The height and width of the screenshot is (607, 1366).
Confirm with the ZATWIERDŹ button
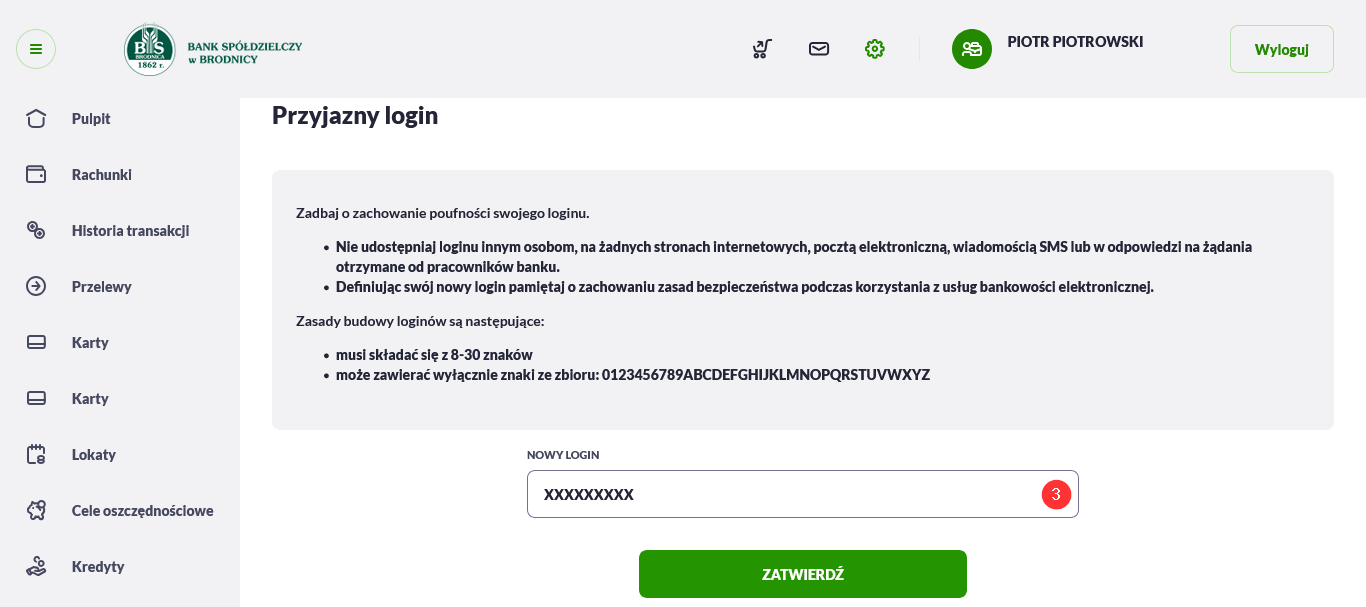point(803,574)
